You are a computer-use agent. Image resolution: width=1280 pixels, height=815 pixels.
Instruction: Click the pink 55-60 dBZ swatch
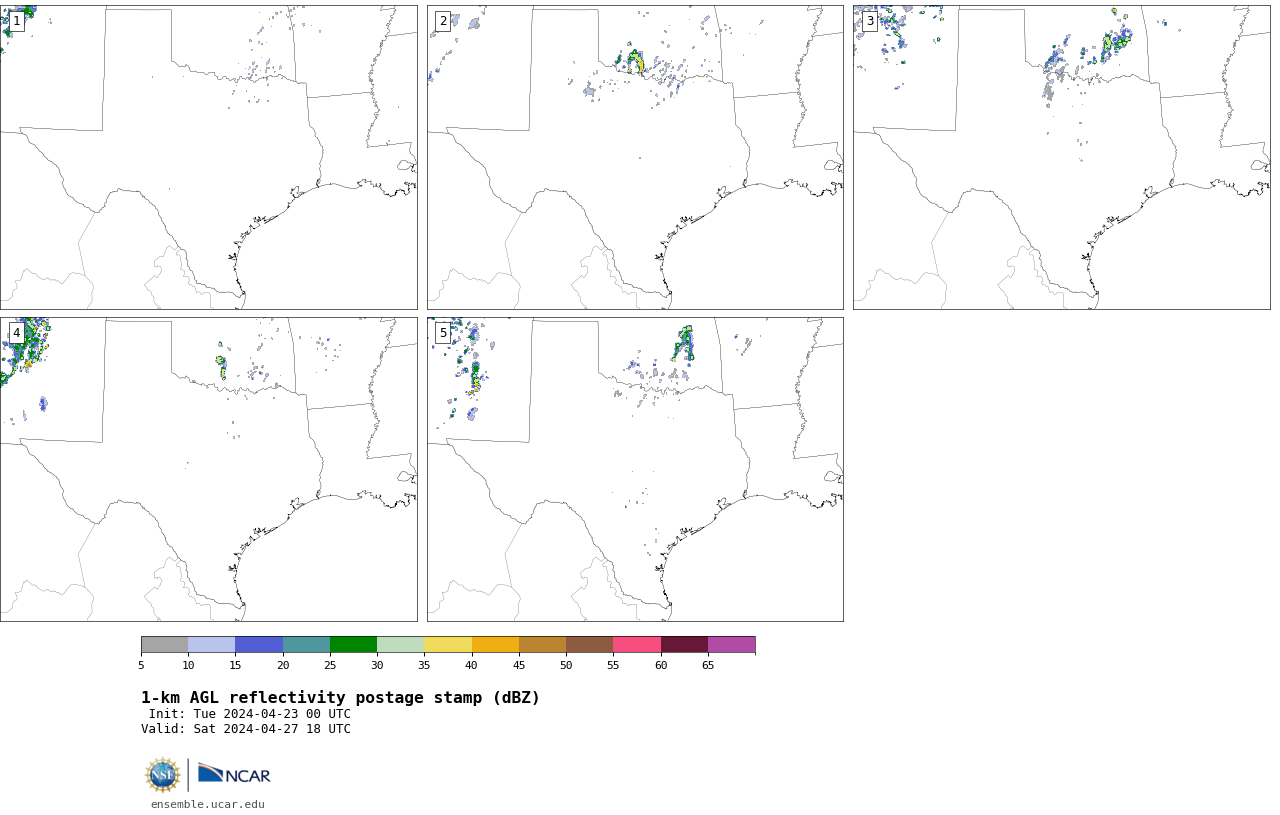pos(637,644)
